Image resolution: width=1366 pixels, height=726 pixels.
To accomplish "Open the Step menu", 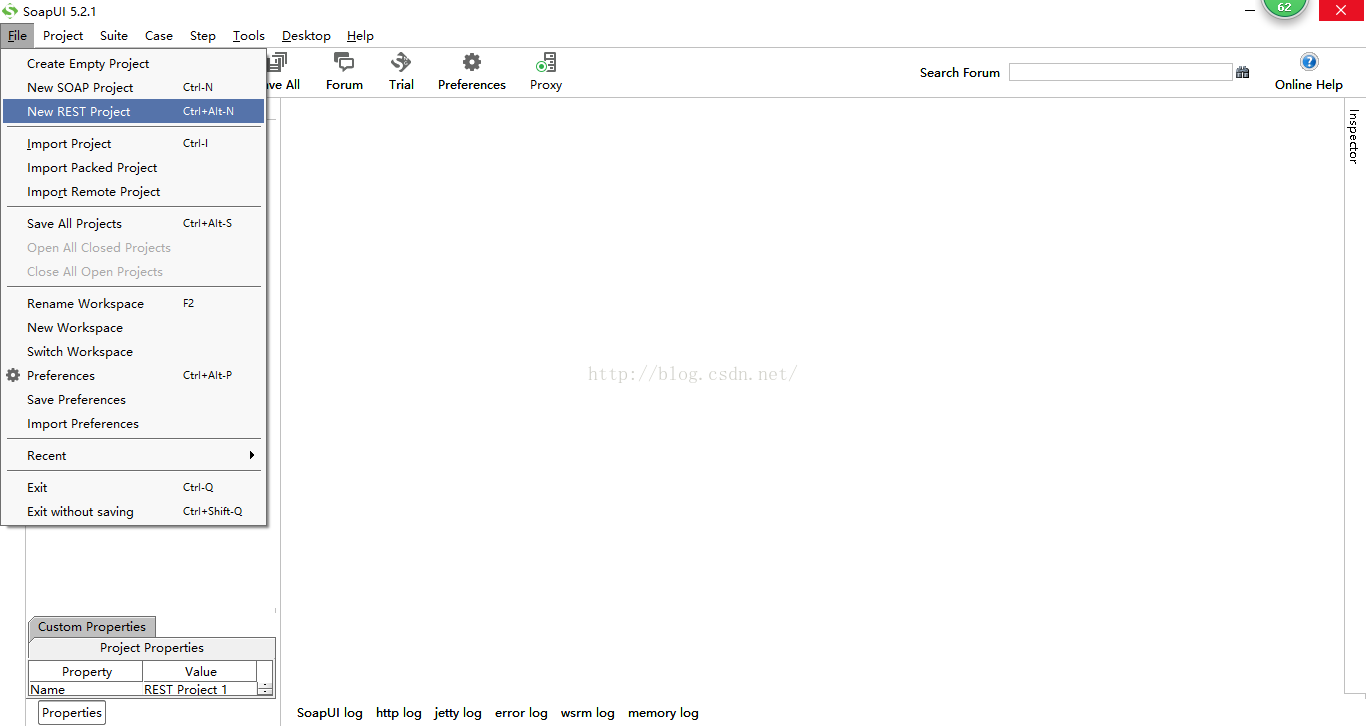I will click(203, 35).
